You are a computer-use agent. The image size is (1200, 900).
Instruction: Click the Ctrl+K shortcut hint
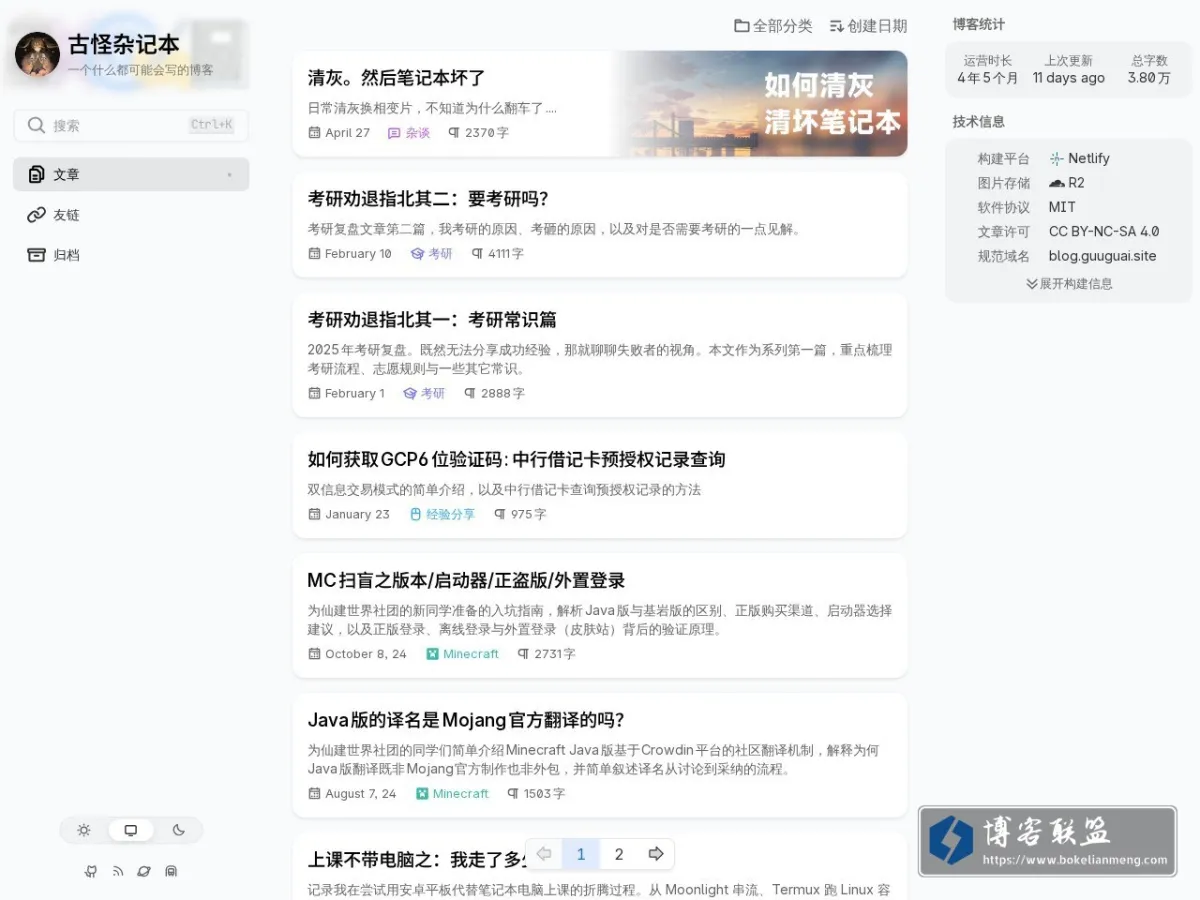click(x=211, y=125)
